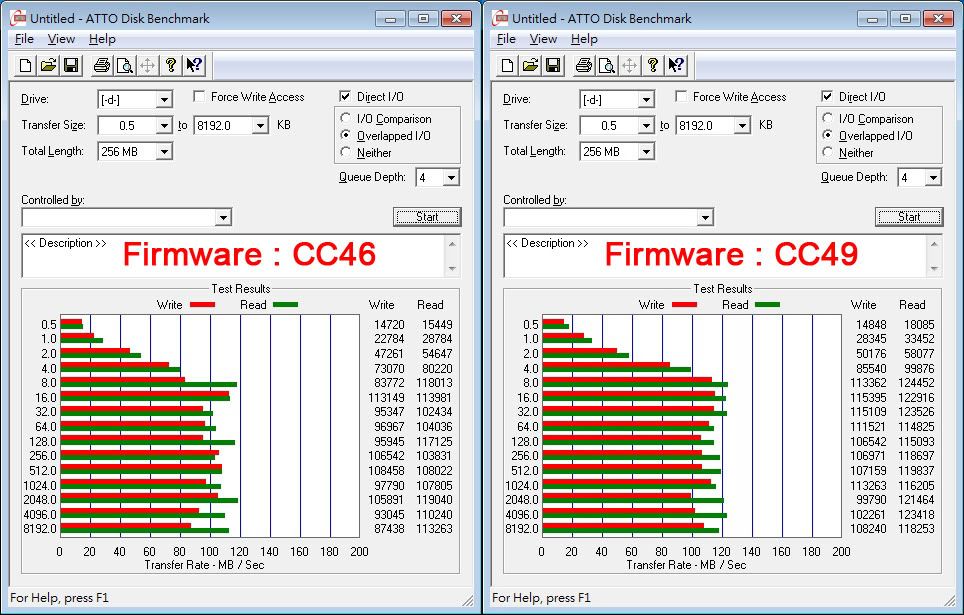
Task: Click Print icon in CC49 window toolbar
Action: click(x=583, y=65)
